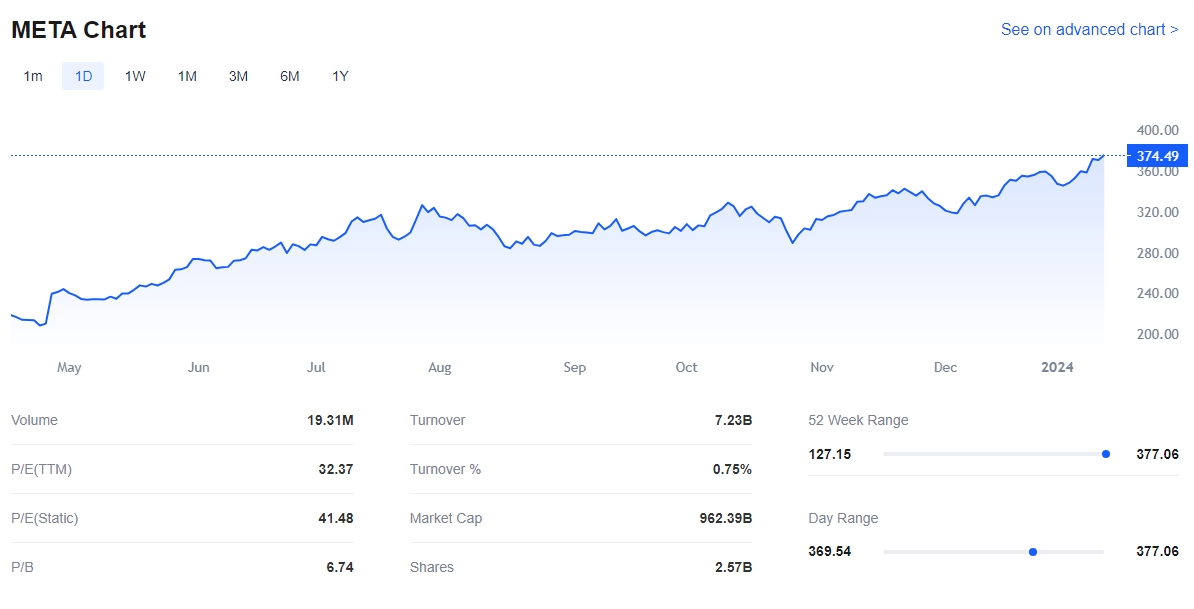Switch chart to 1M interval
This screenshot has height=609, width=1194.
[187, 76]
